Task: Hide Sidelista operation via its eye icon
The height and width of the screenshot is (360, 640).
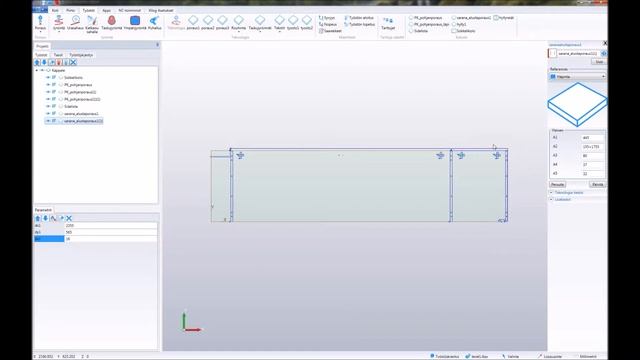Action: pyautogui.click(x=48, y=107)
